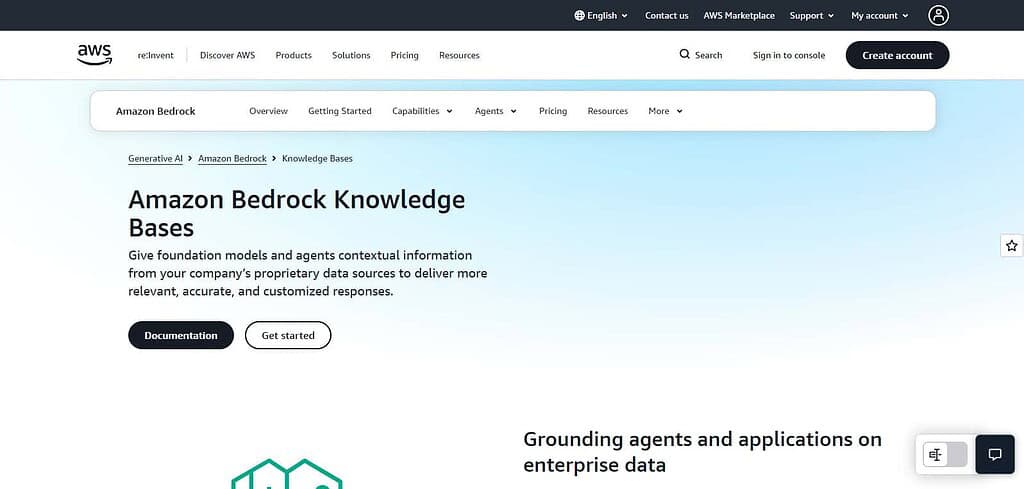Open the main nav Pricing menu
1024x489 pixels.
(x=404, y=55)
